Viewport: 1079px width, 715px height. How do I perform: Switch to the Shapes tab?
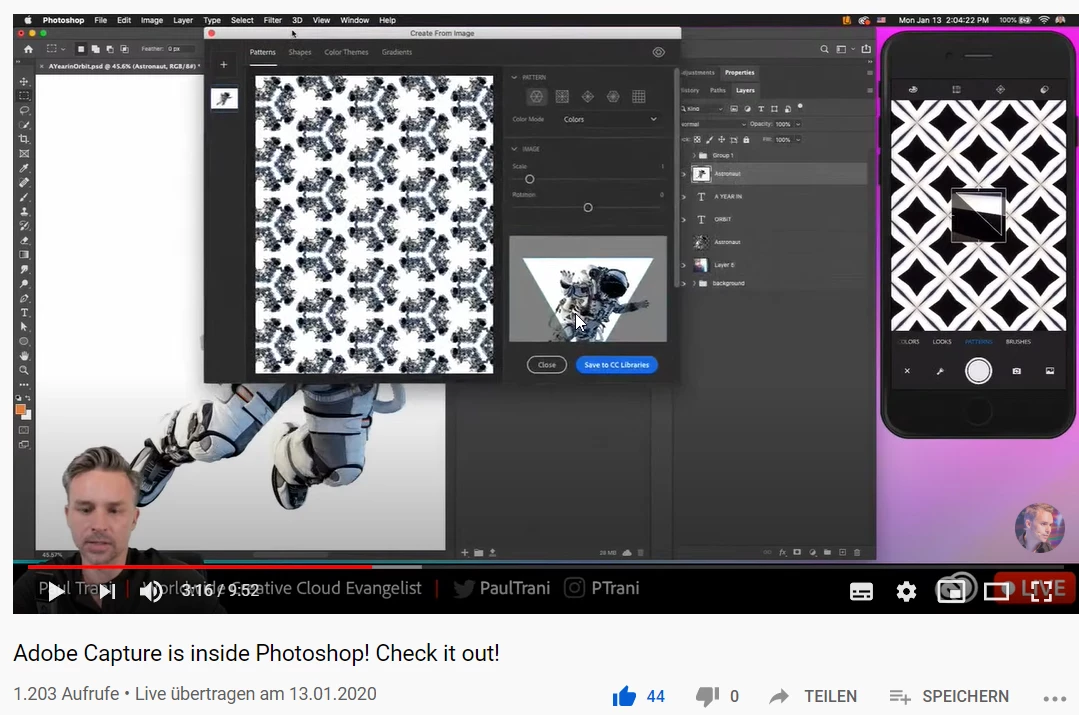(300, 52)
